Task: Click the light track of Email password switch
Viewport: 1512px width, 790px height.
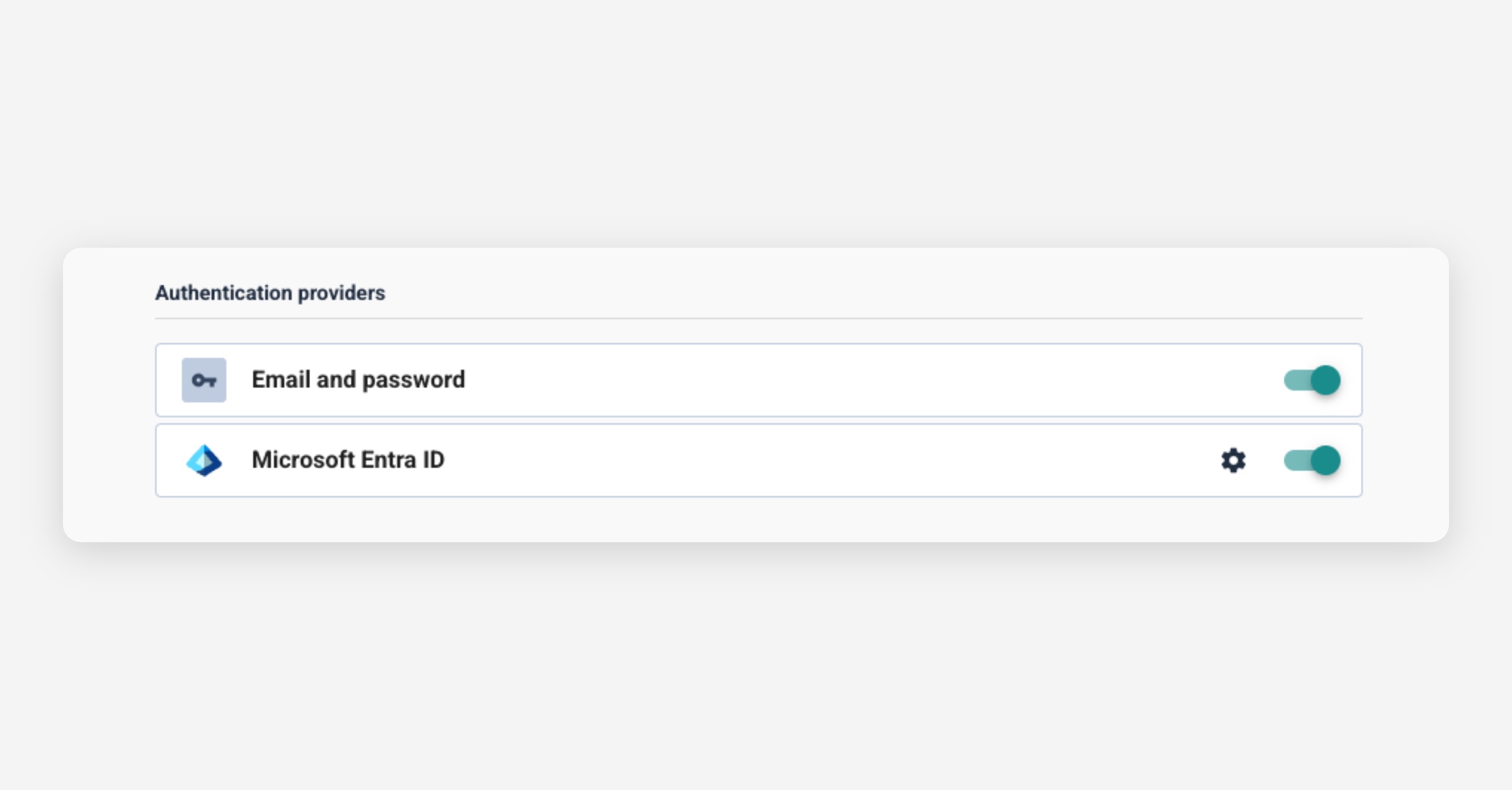Action: coord(1295,380)
